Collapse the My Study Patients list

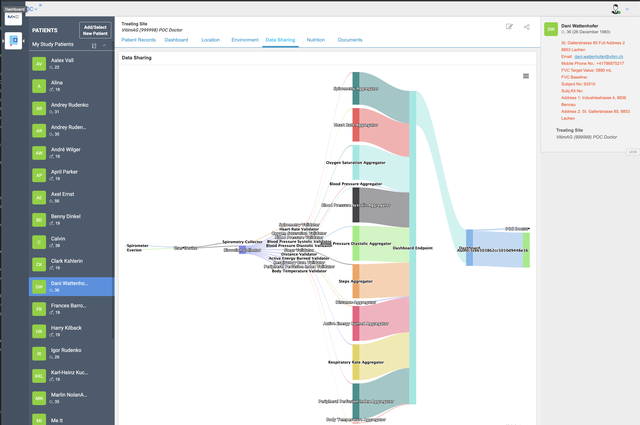[x=104, y=45]
